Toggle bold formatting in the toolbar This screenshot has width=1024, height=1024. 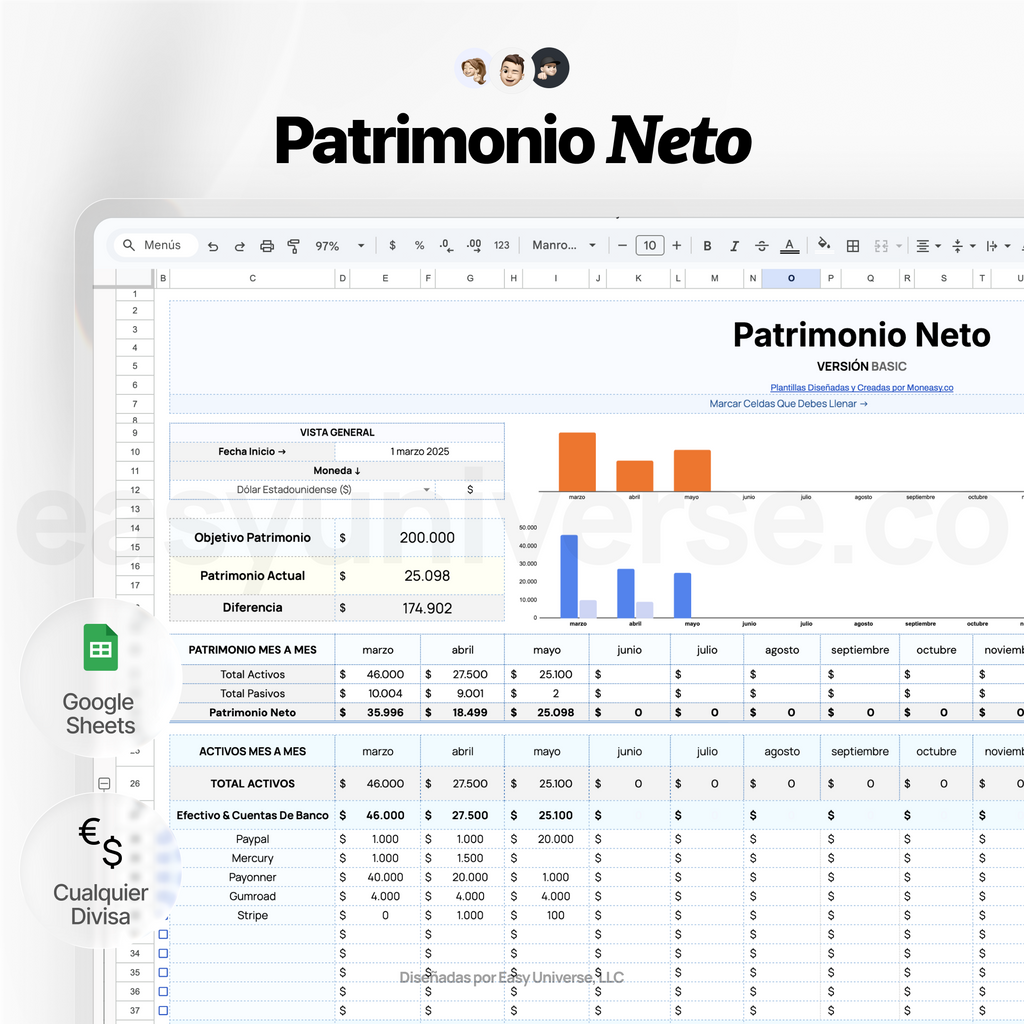(x=707, y=245)
